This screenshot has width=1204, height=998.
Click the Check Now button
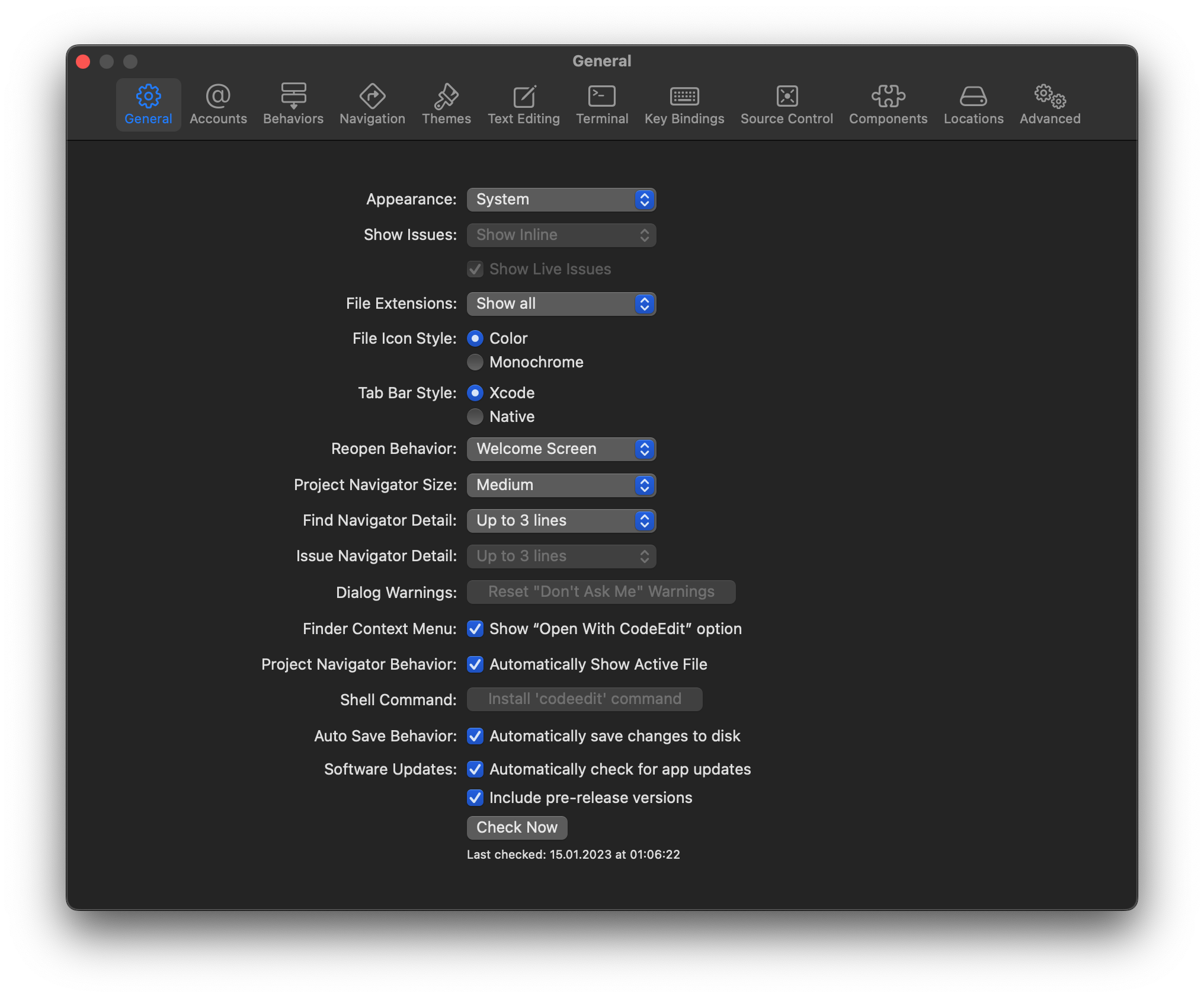[517, 828]
